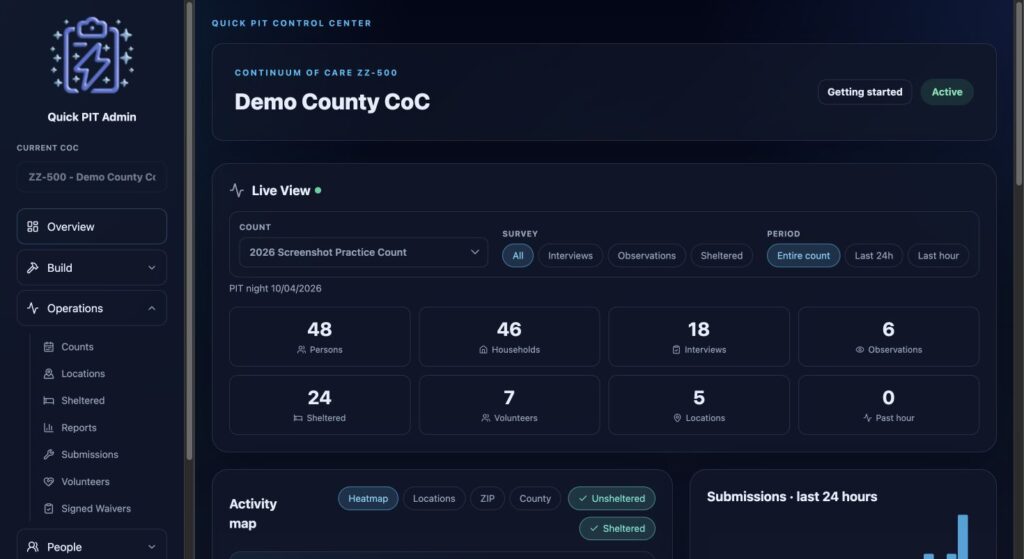Click the Persons stat people icon
Image resolution: width=1024 pixels, height=559 pixels.
pos(301,349)
